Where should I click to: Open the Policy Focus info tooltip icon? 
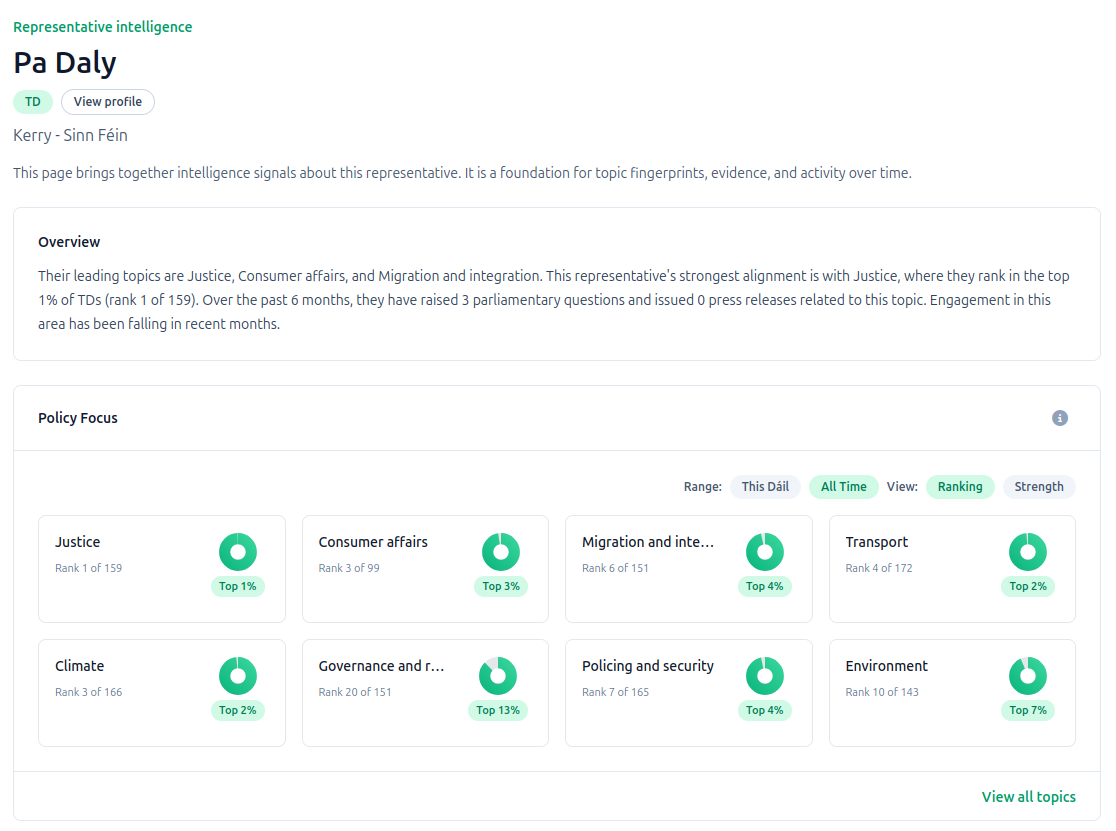coord(1060,418)
